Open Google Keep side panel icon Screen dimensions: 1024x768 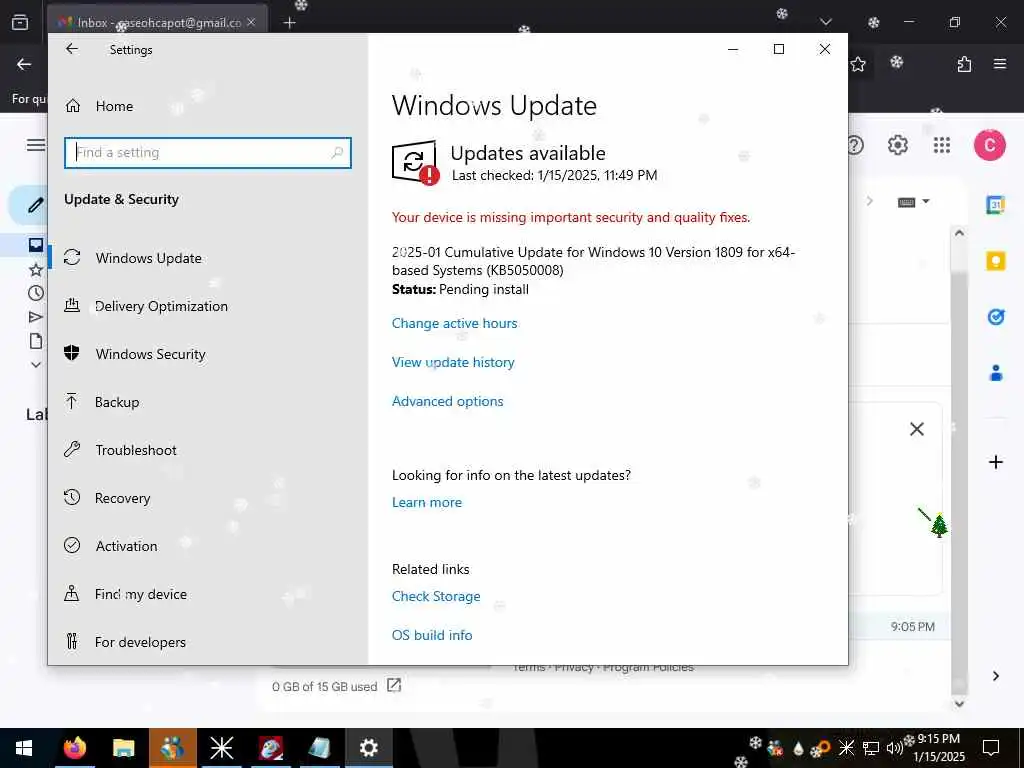(995, 261)
